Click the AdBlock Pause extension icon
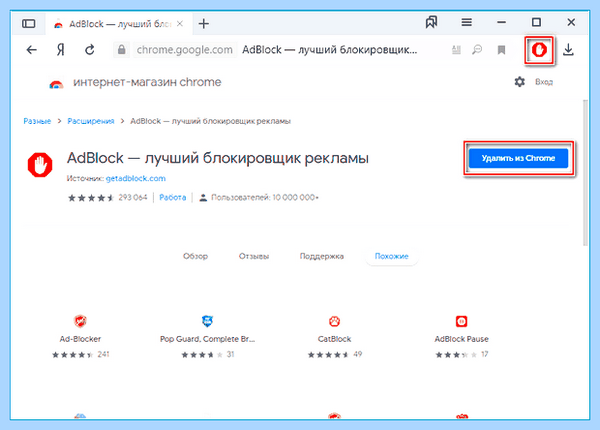The width and height of the screenshot is (600, 430). pos(461,321)
